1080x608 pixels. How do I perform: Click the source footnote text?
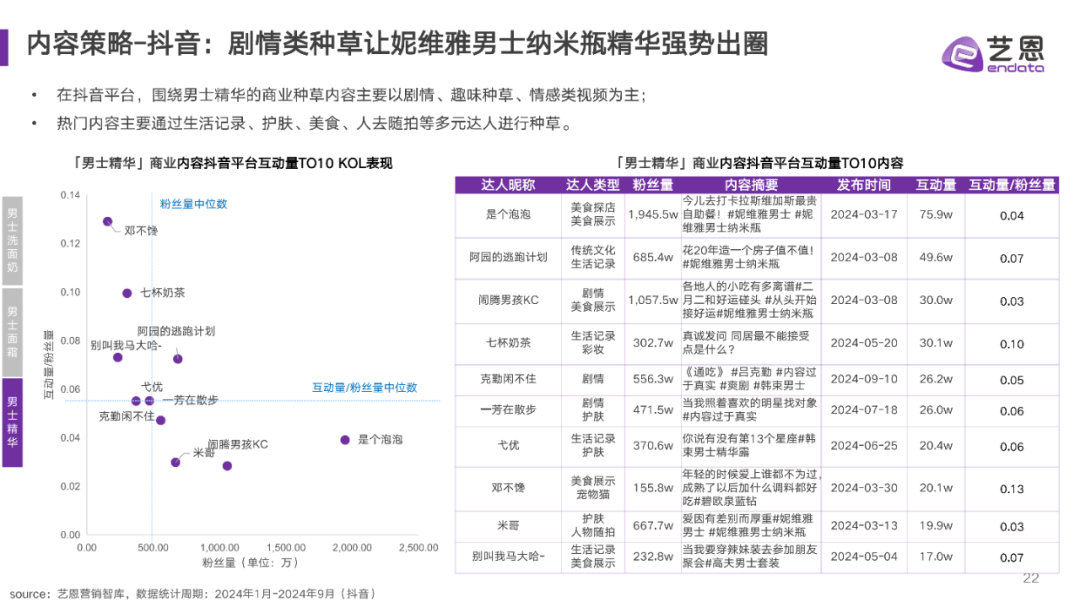click(193, 594)
